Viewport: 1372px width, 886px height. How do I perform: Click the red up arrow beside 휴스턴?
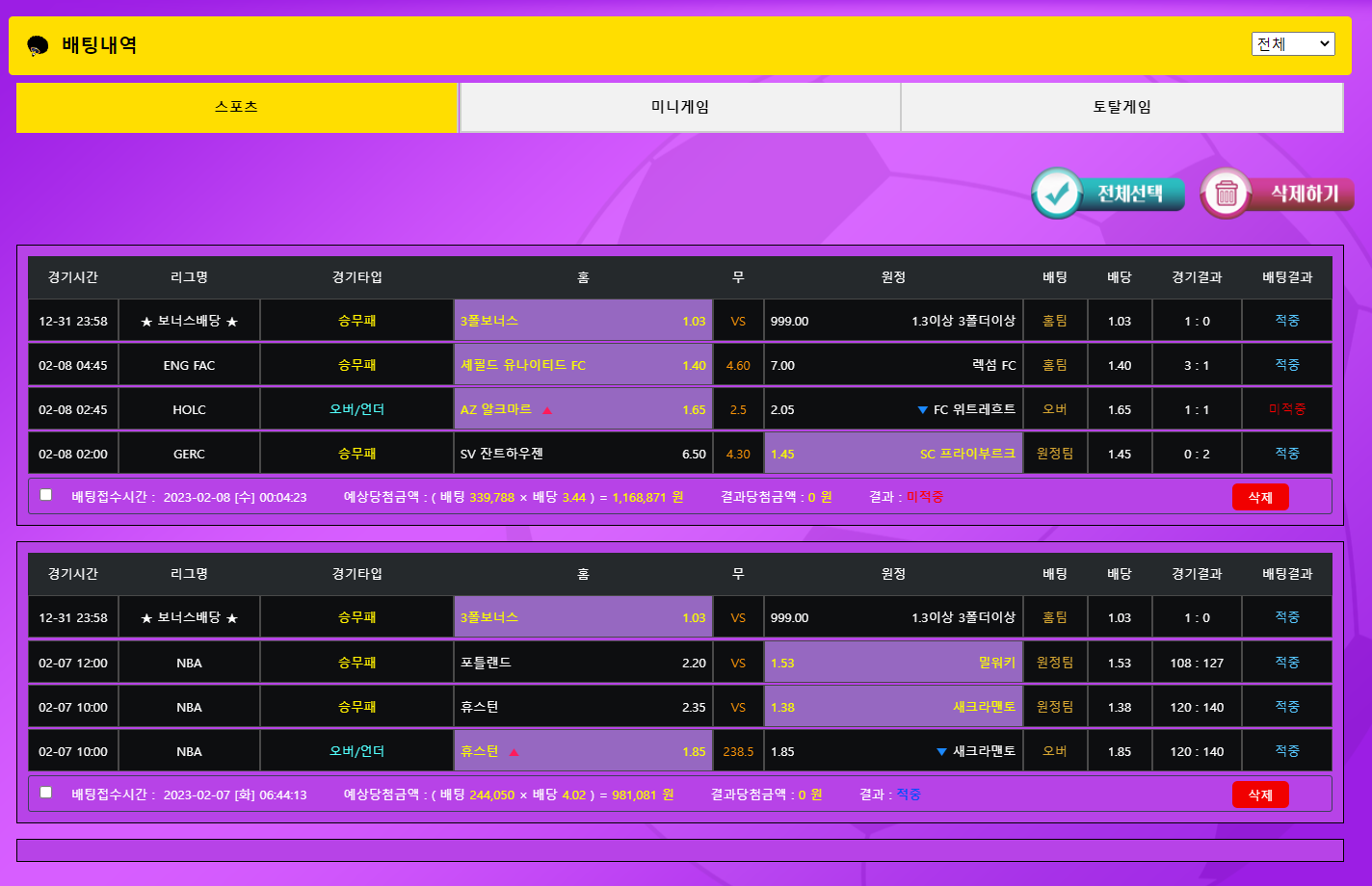pyautogui.click(x=514, y=752)
